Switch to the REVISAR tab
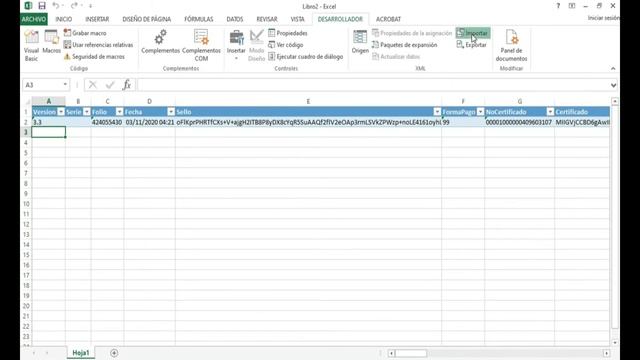This screenshot has height=360, width=640. [267, 19]
